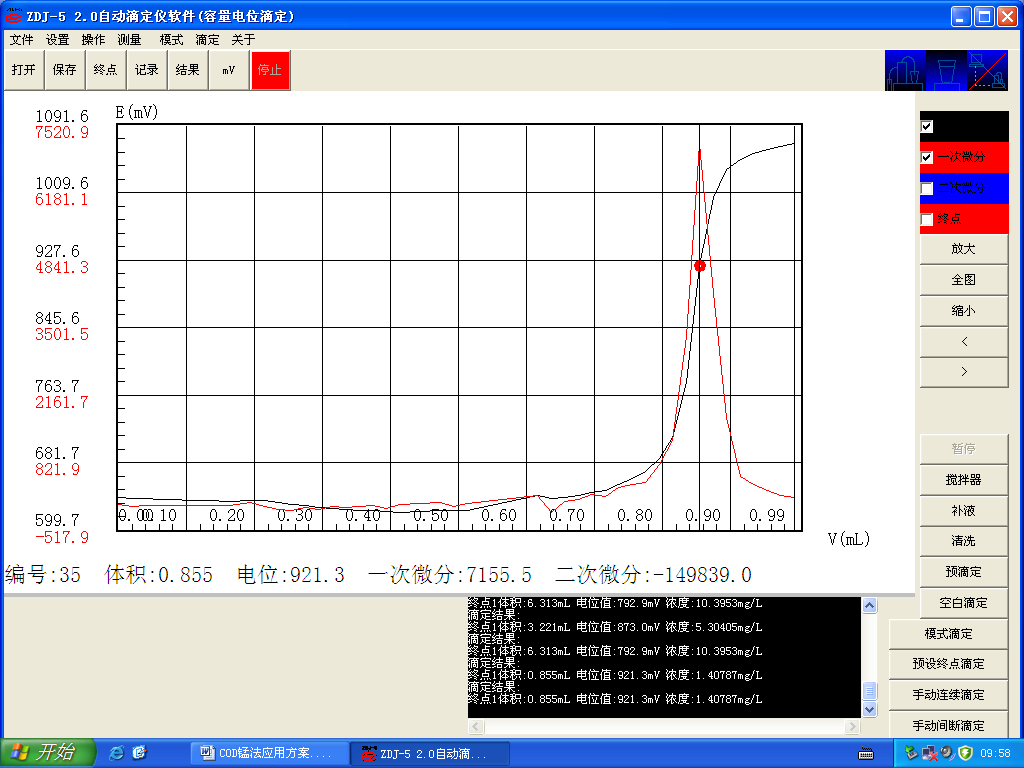The image size is (1024, 768).
Task: Click the results log scrollbar down arrow
Action: pos(870,709)
